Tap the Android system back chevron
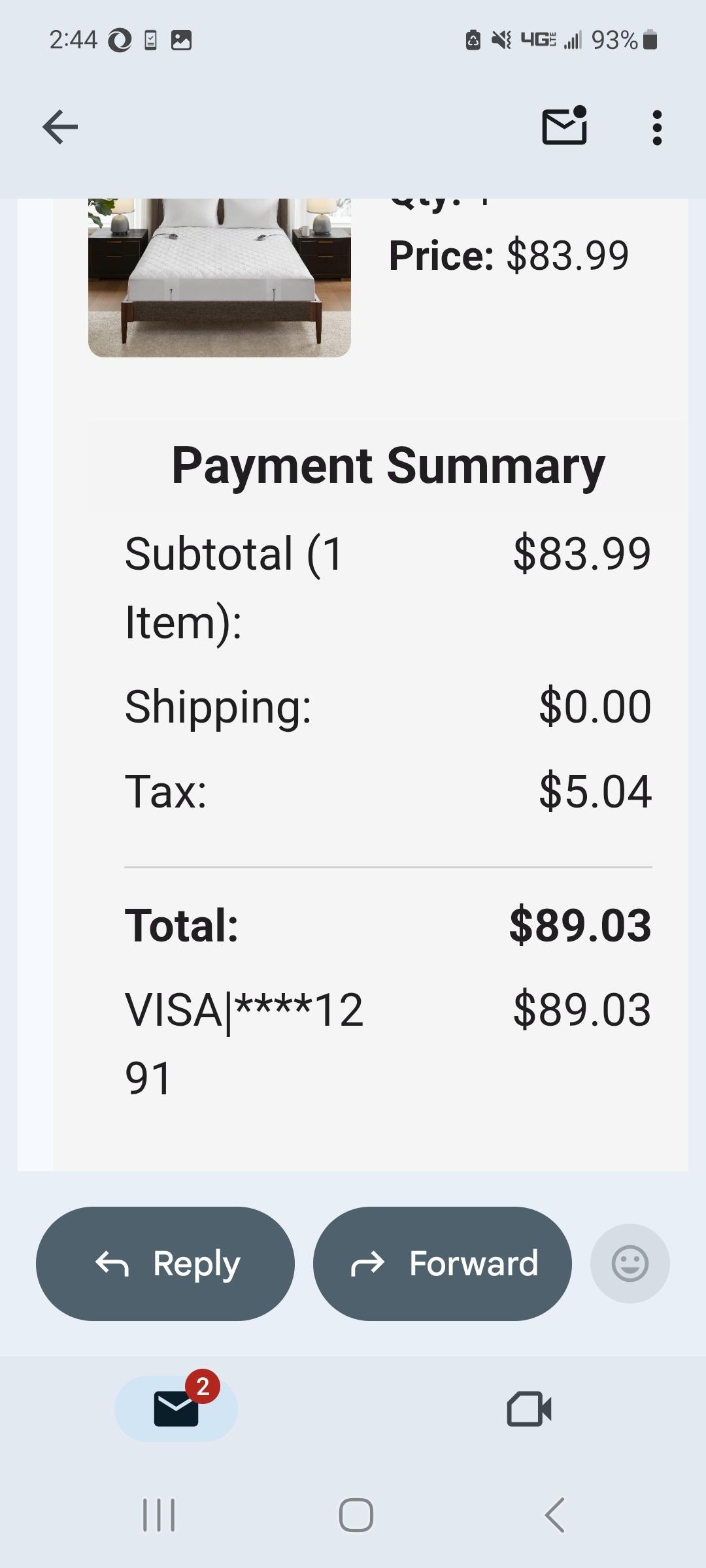 tap(554, 1515)
